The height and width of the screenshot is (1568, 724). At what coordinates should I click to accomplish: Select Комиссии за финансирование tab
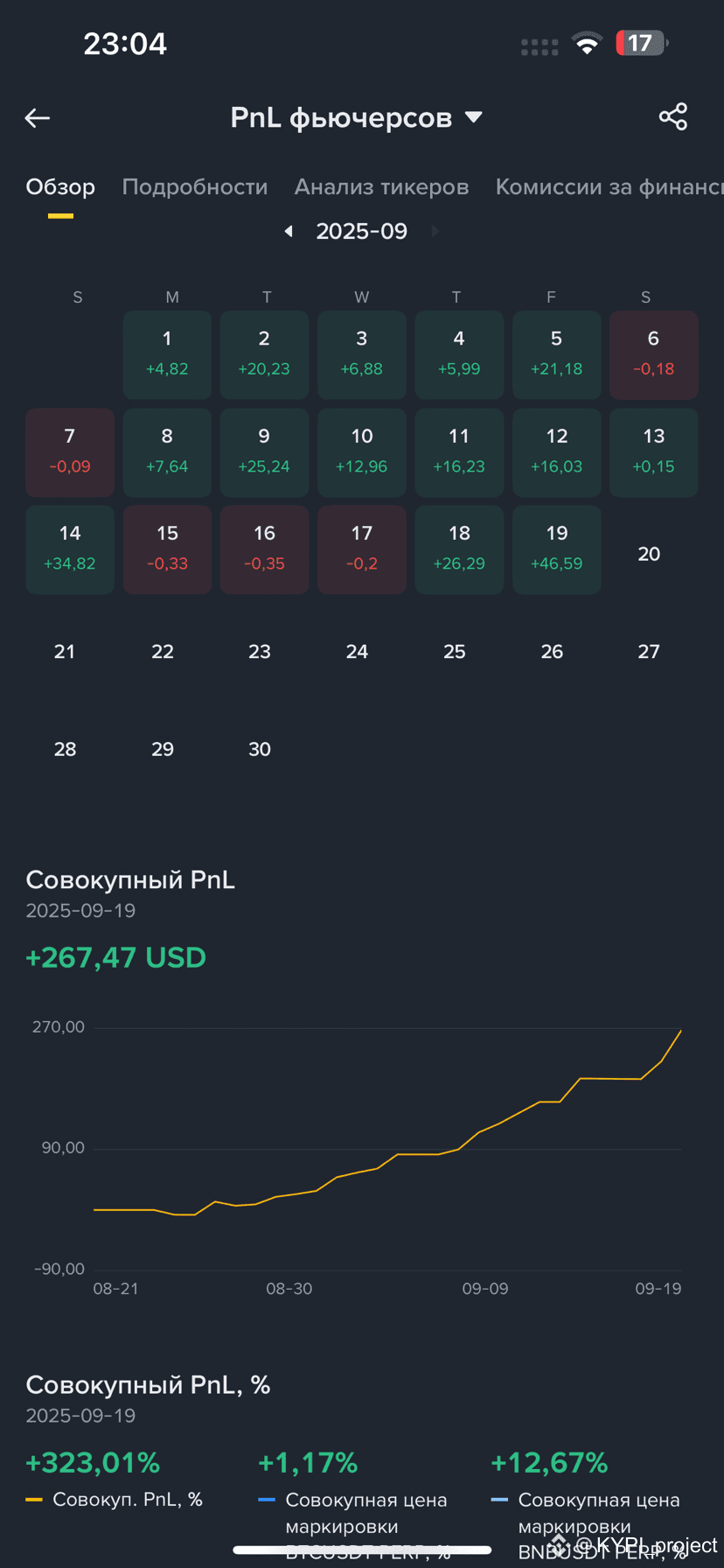tap(609, 186)
